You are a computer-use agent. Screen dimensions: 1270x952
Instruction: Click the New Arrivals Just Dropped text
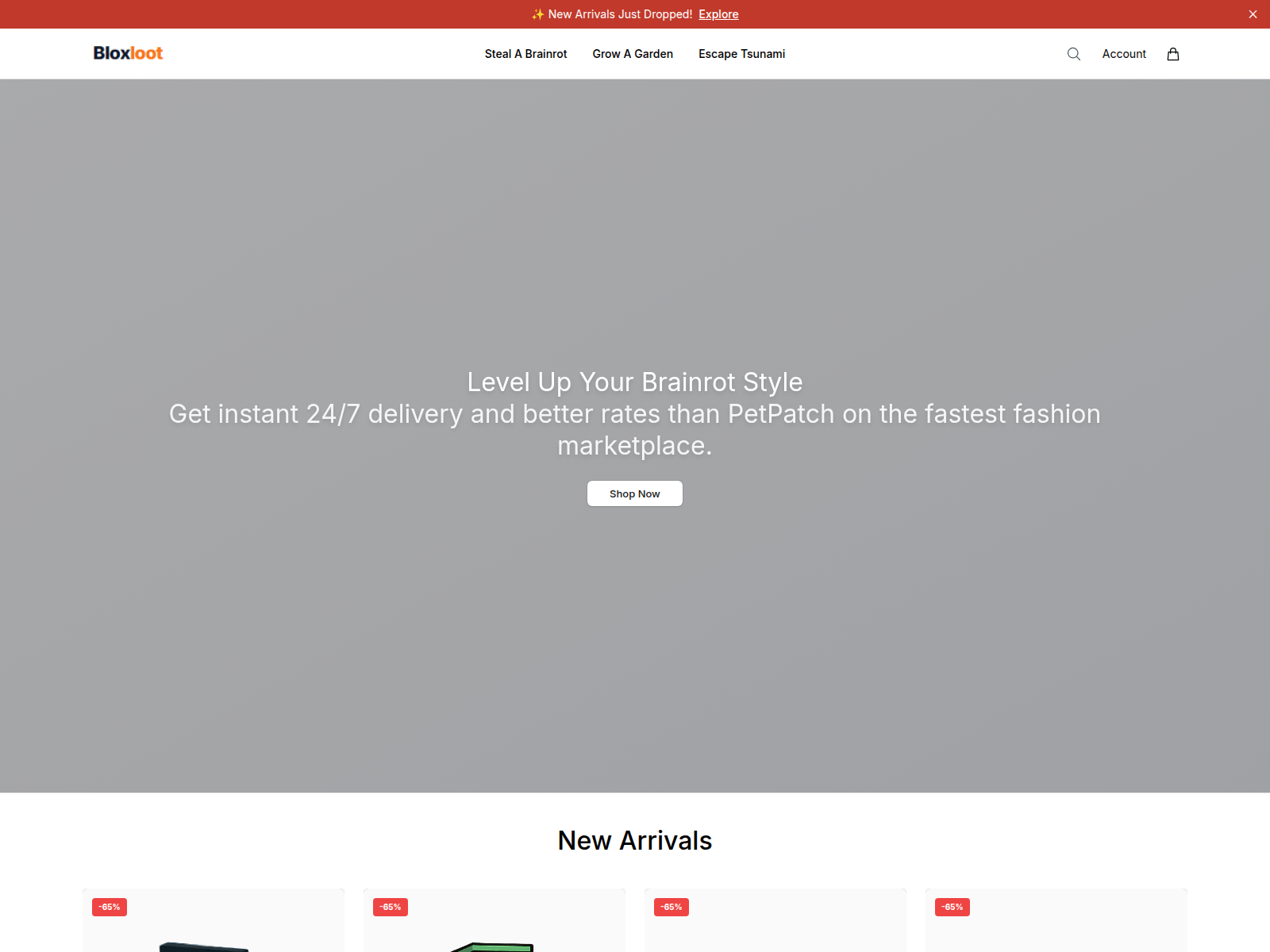[x=612, y=14]
